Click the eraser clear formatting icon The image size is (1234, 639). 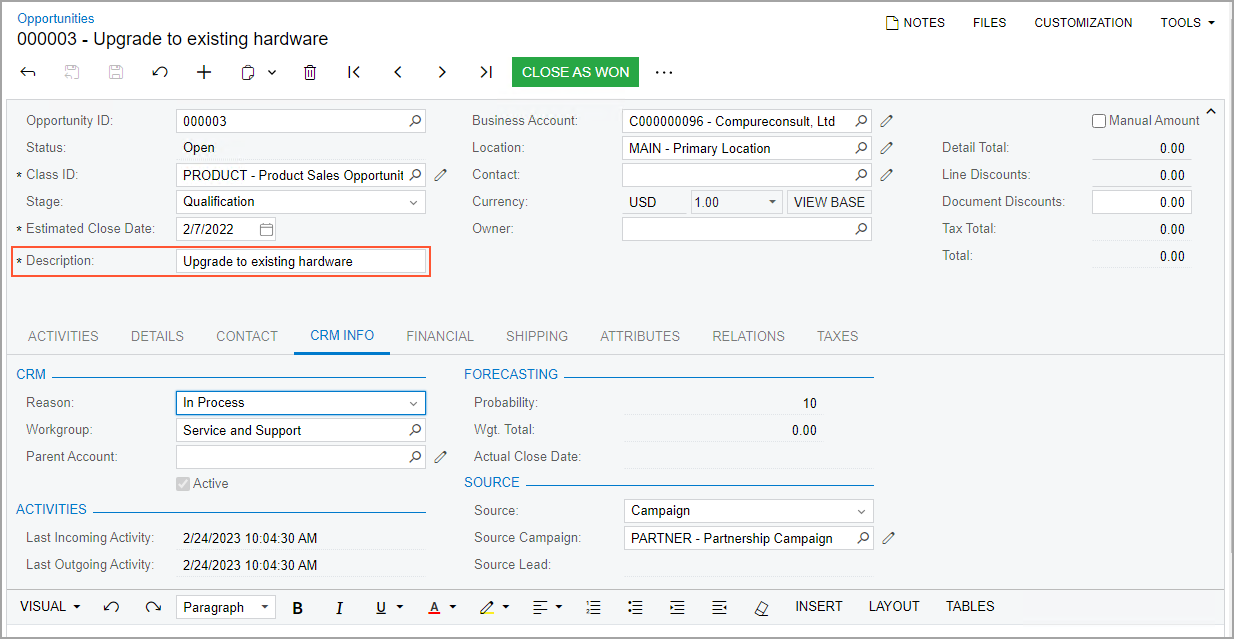click(x=761, y=607)
